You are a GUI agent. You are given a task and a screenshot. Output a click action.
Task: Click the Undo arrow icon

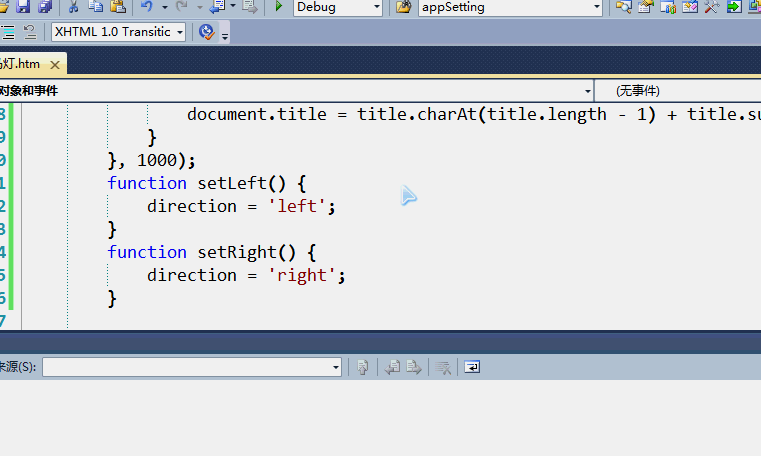click(147, 6)
